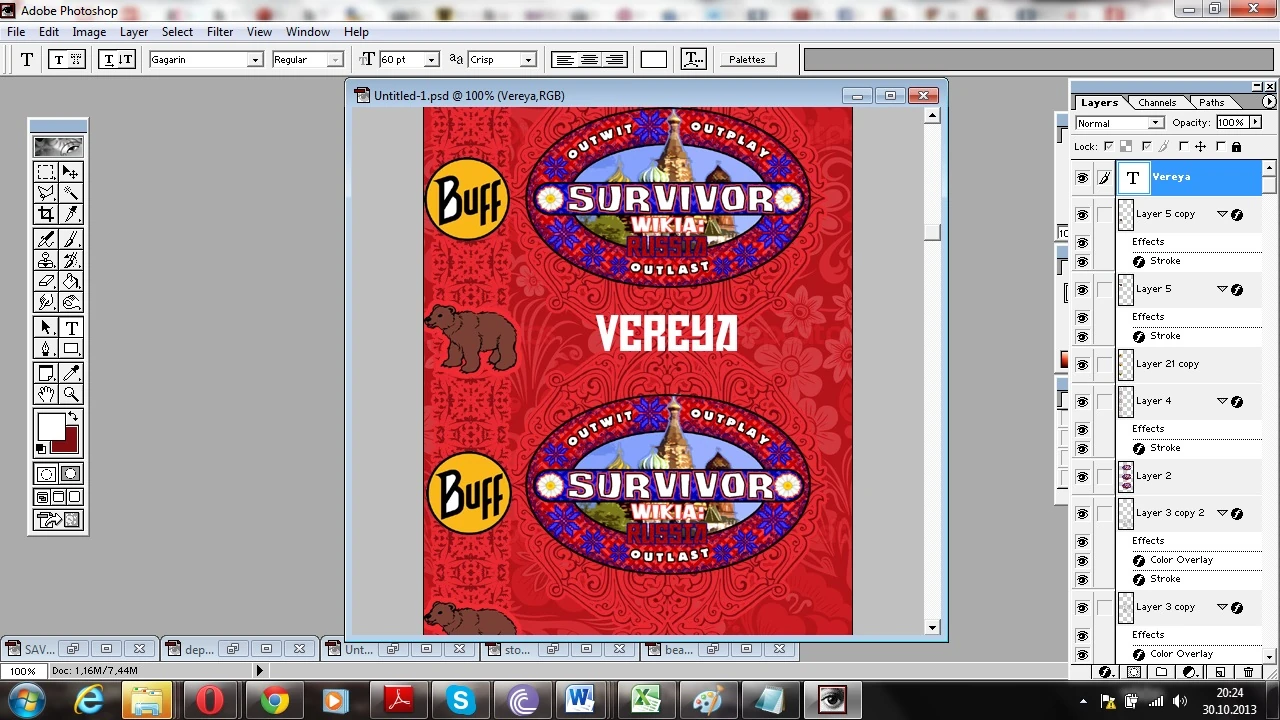Select the Polygonal Lasso tool
The image size is (1280, 720).
(46, 193)
